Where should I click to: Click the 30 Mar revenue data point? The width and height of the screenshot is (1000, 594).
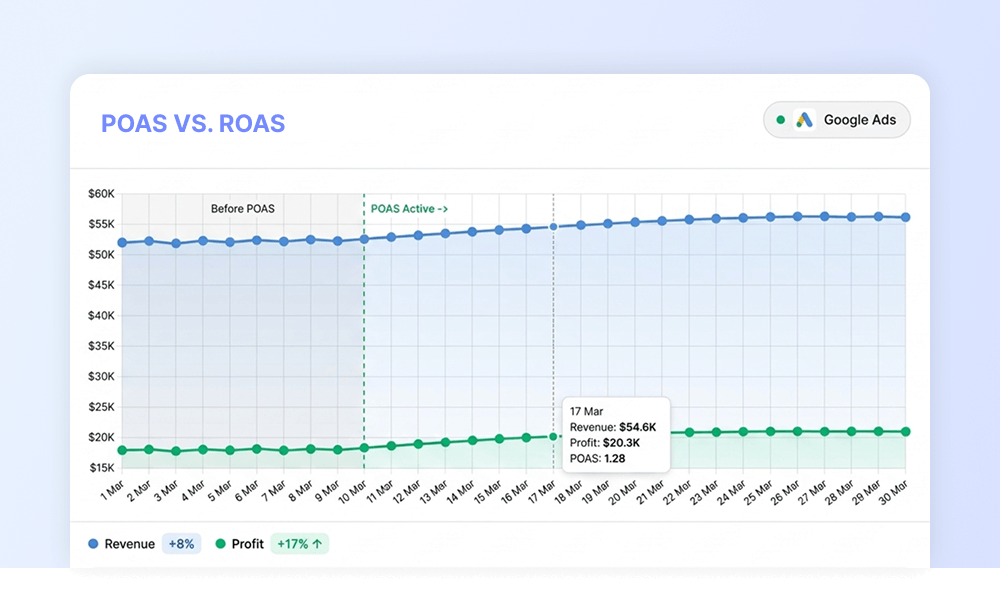coord(906,218)
